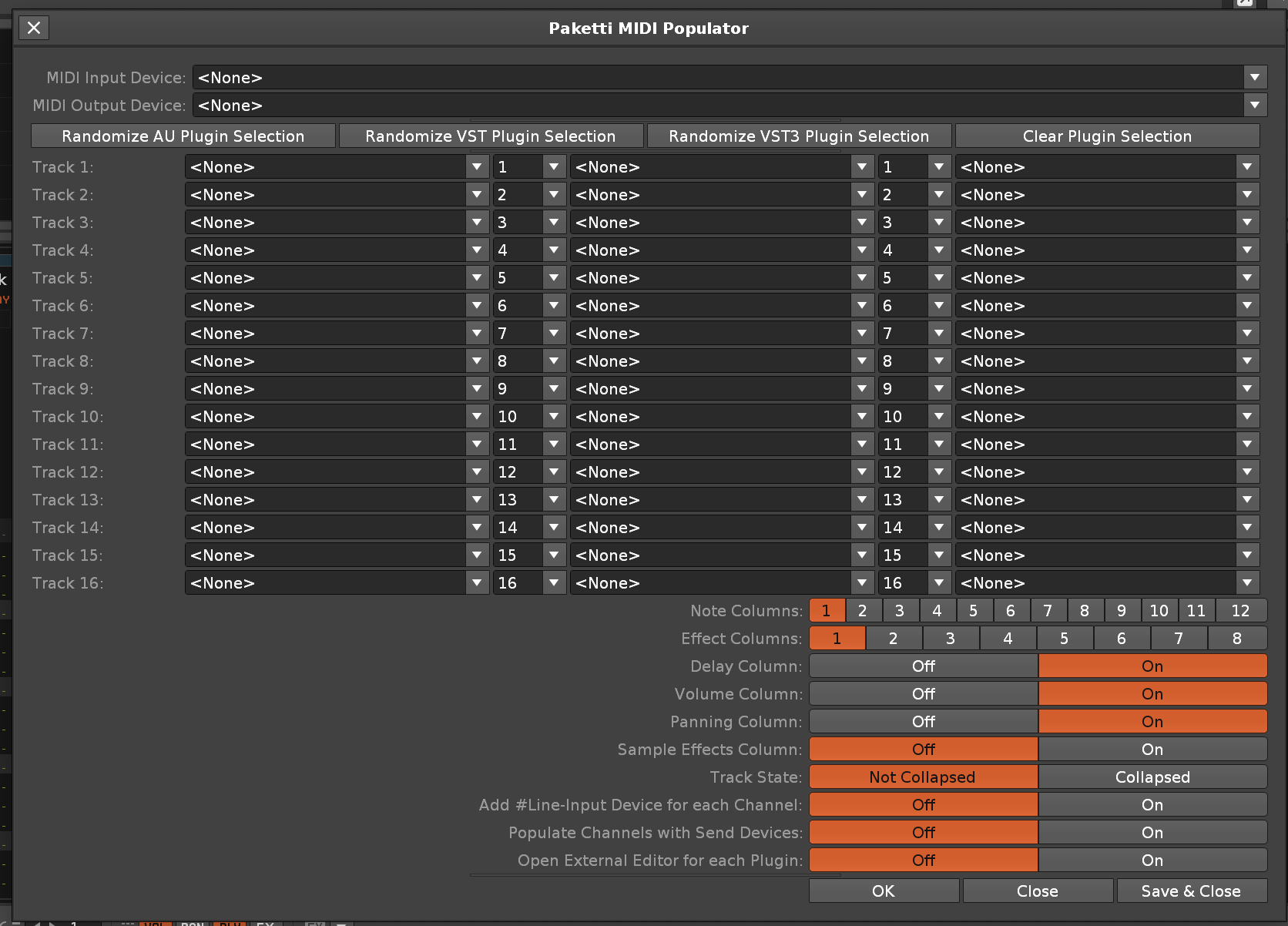
Task: Open Track 5 first channel number dropdown
Action: [x=553, y=278]
